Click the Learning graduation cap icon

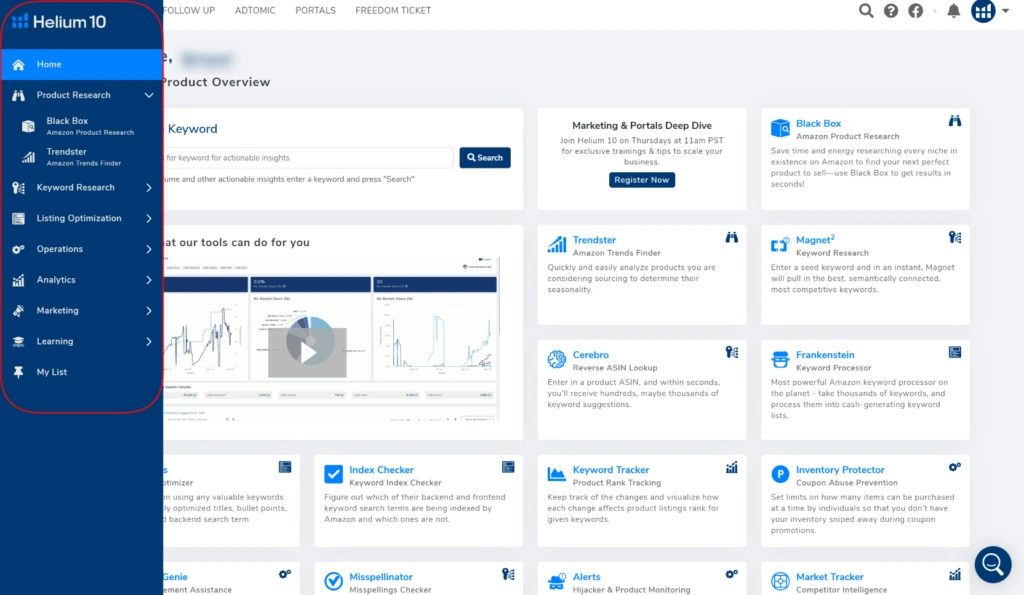[x=18, y=341]
